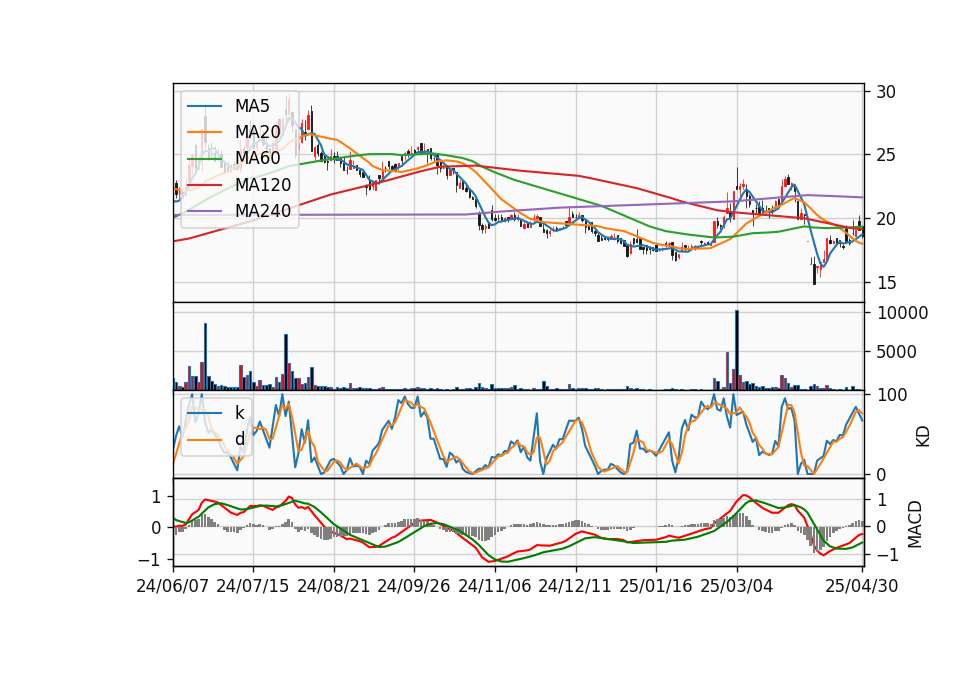This screenshot has height=690, width=960.
Task: Click the purple MA240 legend line sample
Action: pos(204,211)
